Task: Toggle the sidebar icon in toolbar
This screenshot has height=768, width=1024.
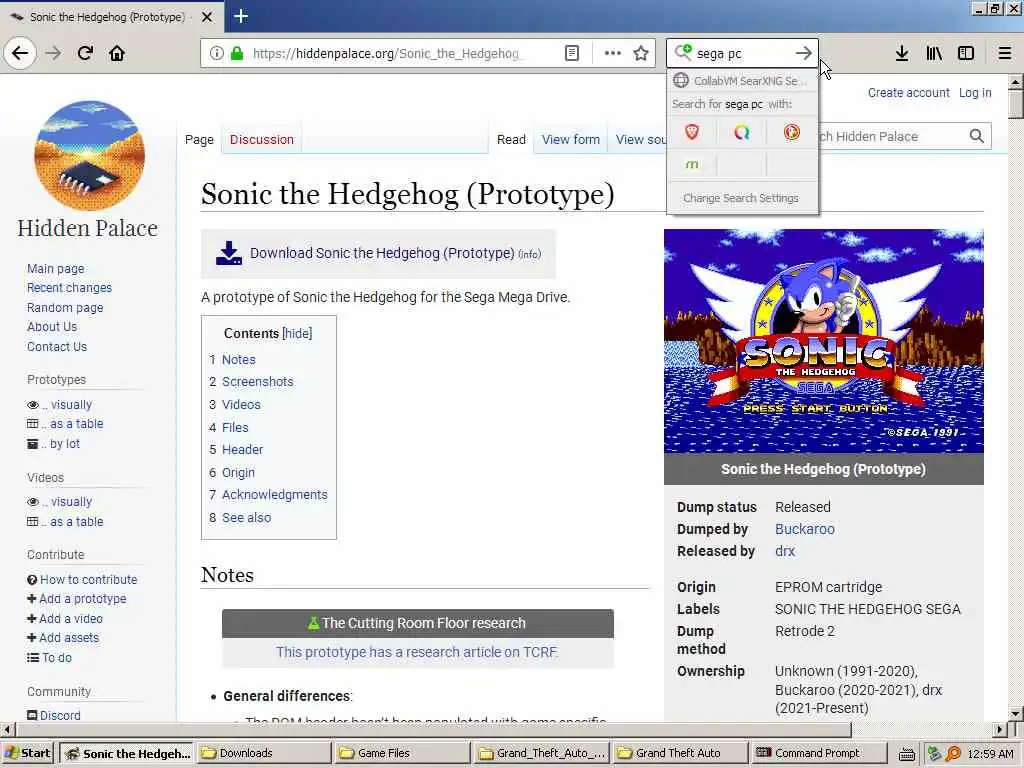Action: click(966, 54)
